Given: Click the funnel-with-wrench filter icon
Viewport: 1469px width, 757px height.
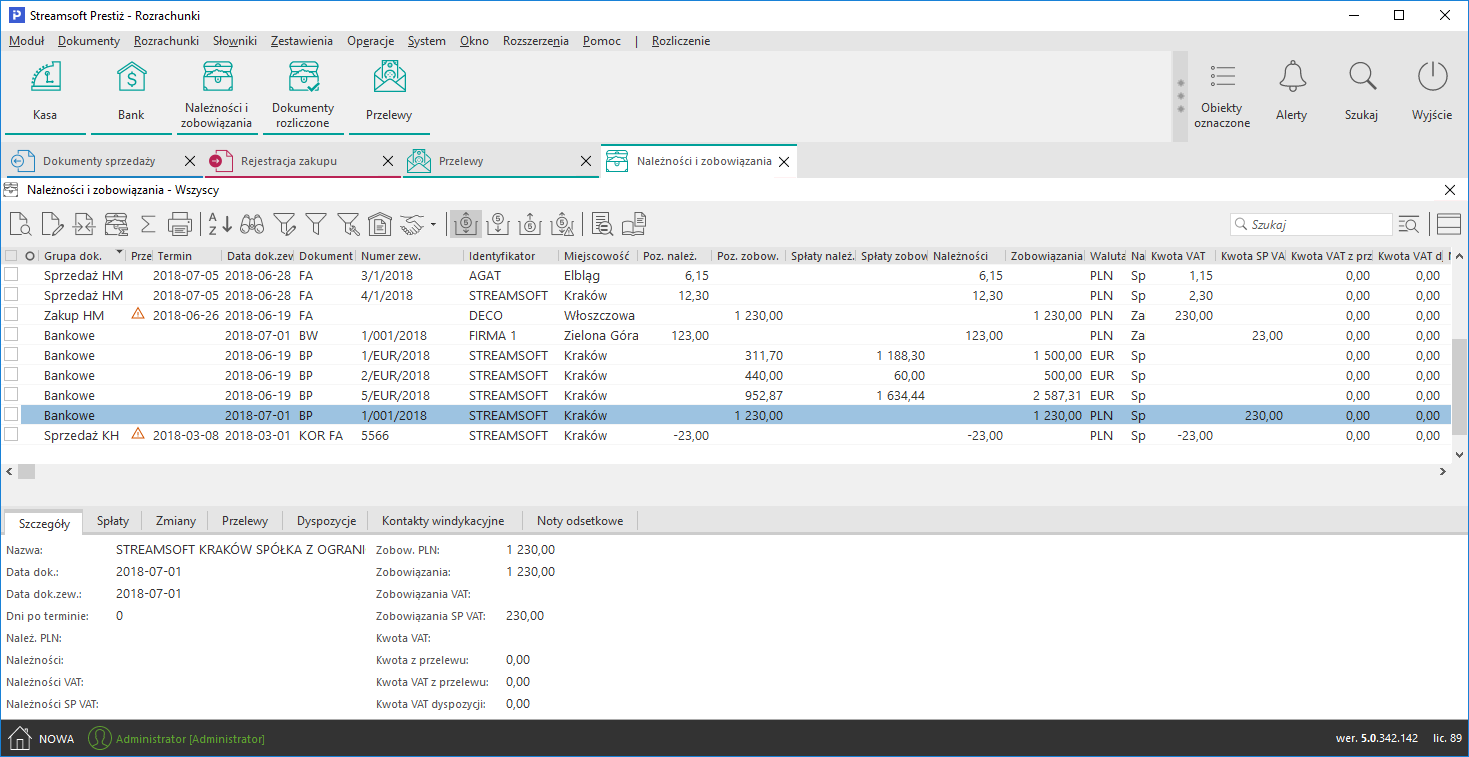Looking at the screenshot, I should 348,224.
